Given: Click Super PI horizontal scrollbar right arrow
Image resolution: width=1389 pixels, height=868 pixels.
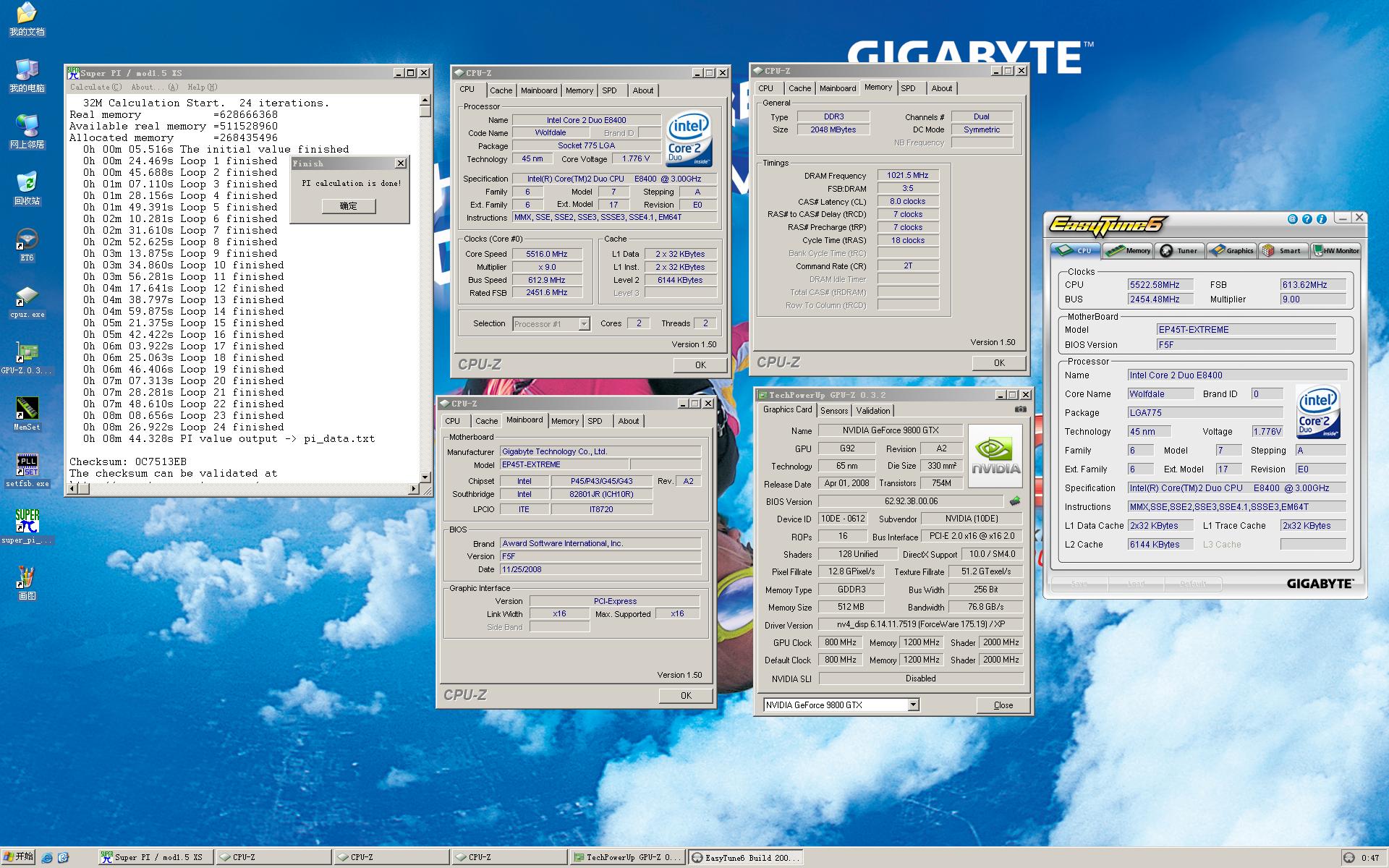Looking at the screenshot, I should 413,489.
